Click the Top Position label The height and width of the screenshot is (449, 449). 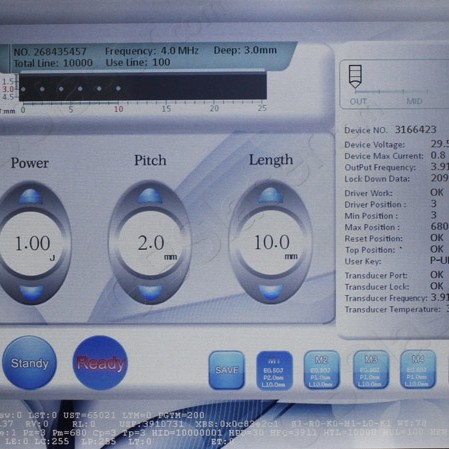[x=370, y=250]
